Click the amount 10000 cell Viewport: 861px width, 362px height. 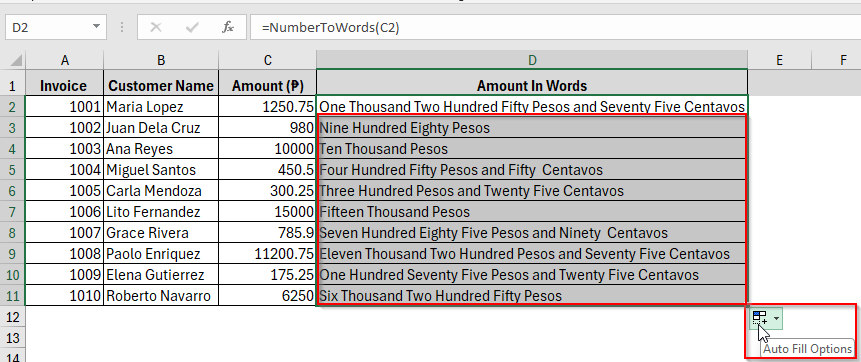267,149
